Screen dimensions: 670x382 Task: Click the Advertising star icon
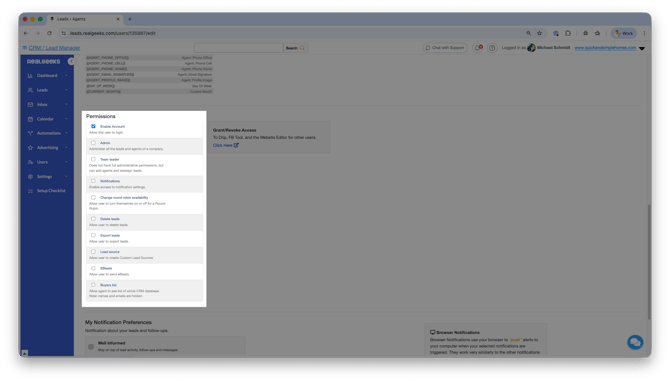pos(30,148)
